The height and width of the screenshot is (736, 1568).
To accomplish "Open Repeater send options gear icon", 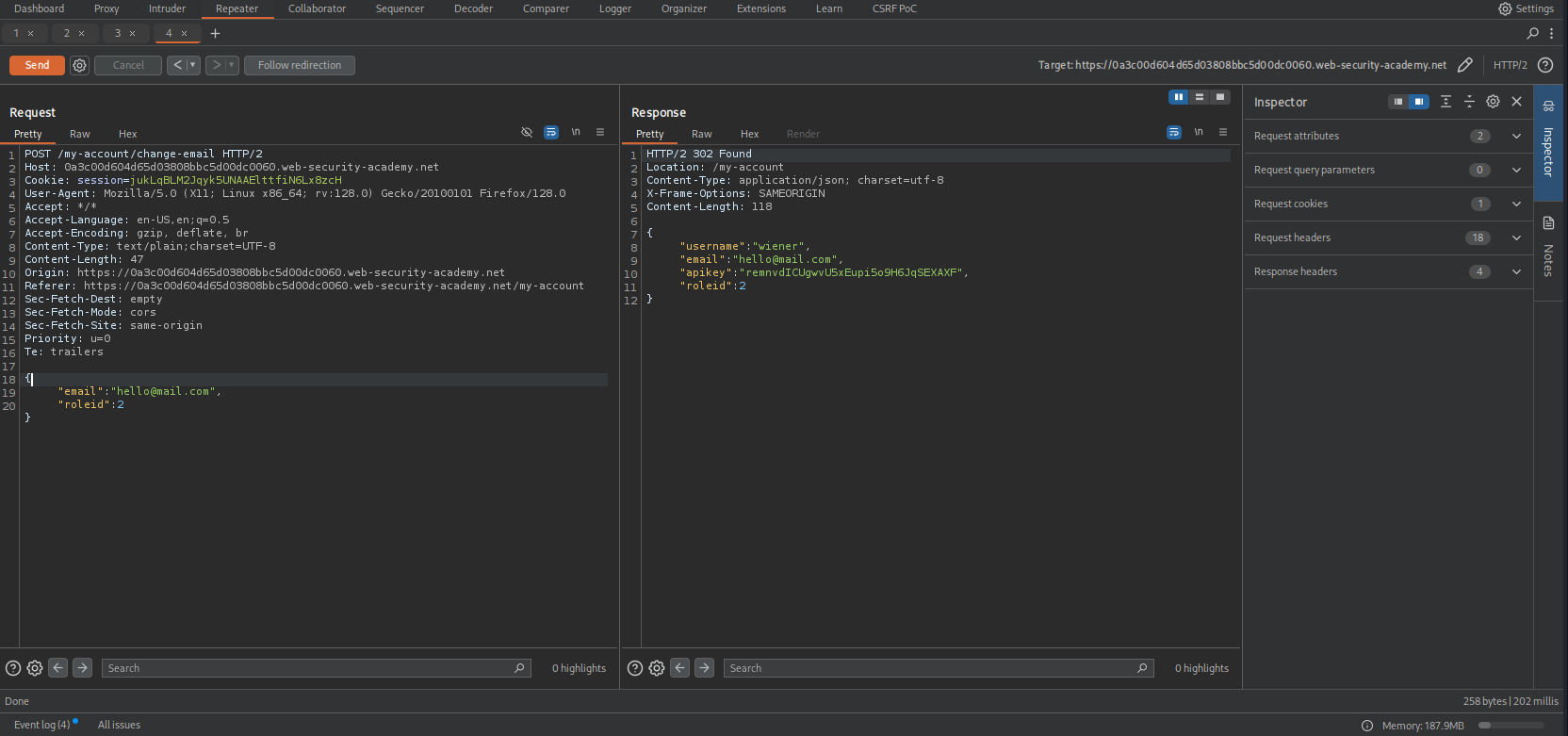I will (x=80, y=65).
